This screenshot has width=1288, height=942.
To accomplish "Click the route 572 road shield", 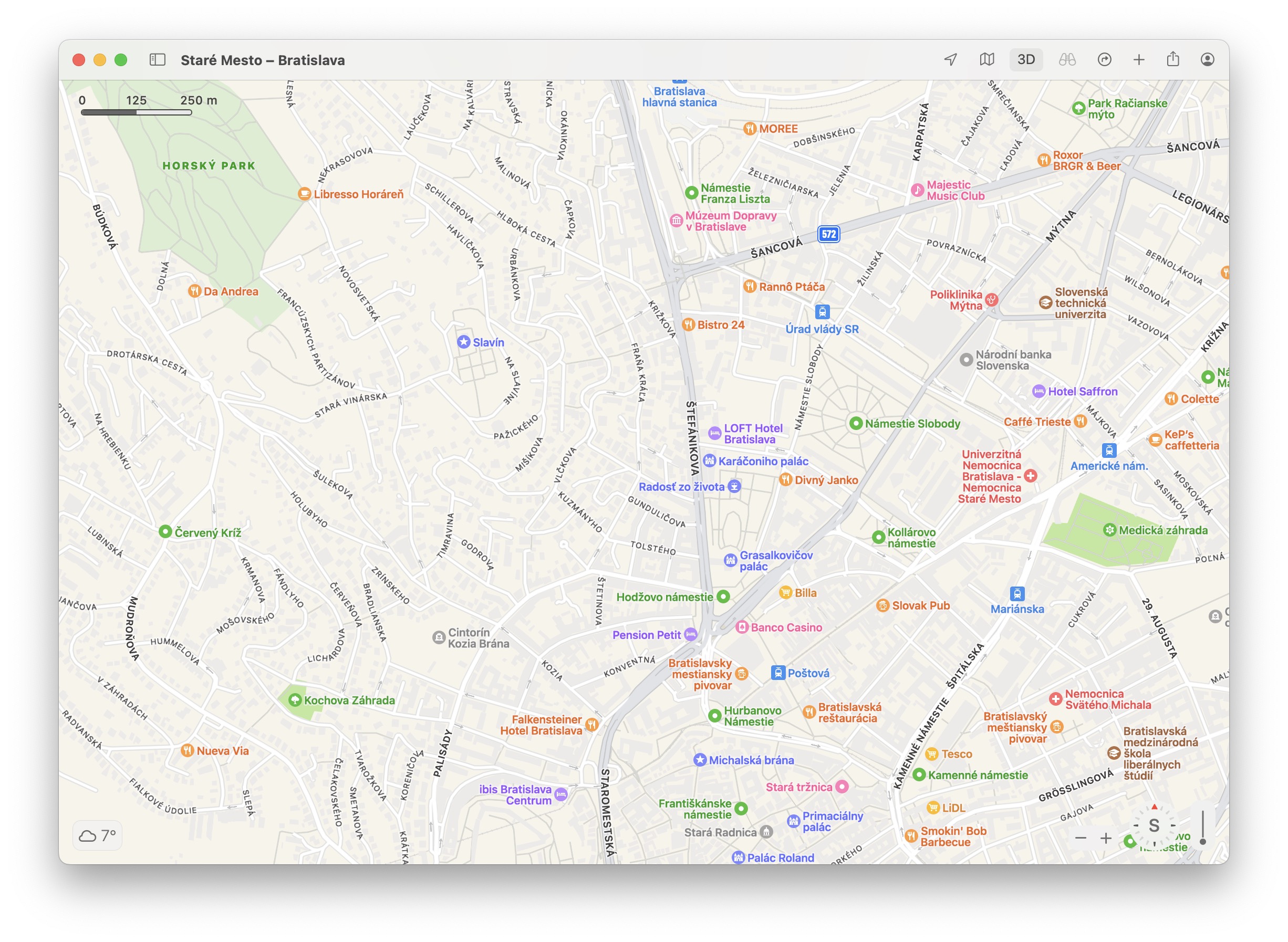I will click(828, 234).
